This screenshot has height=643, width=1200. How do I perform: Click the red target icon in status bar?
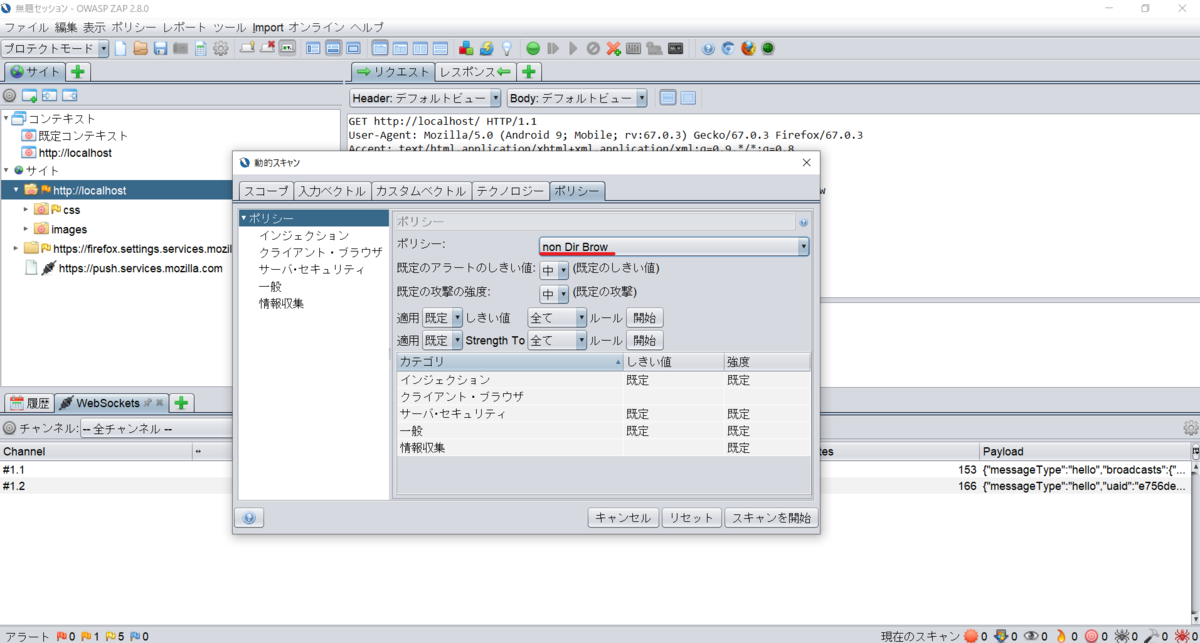[1091, 635]
